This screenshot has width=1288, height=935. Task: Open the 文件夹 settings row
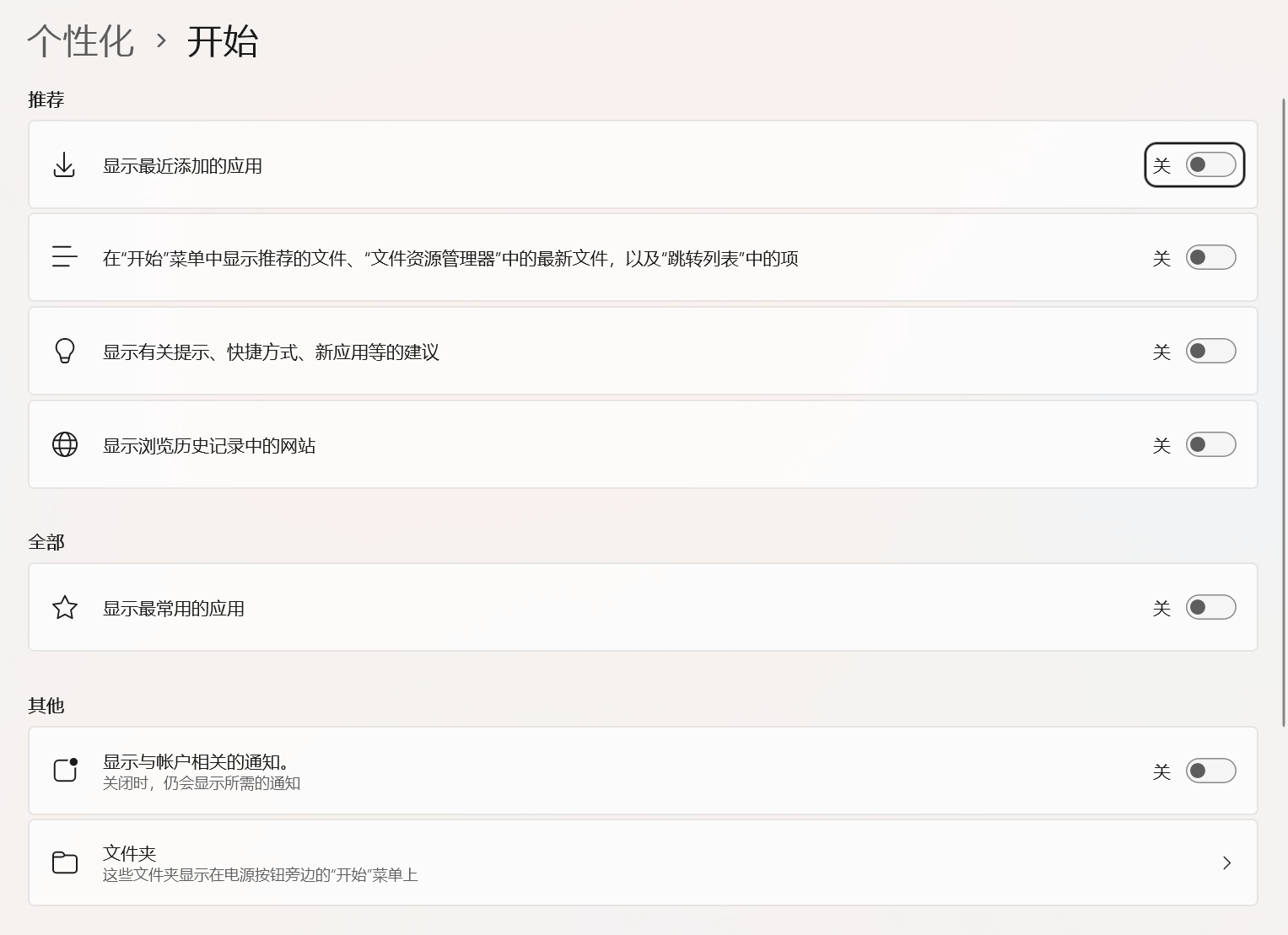[641, 862]
